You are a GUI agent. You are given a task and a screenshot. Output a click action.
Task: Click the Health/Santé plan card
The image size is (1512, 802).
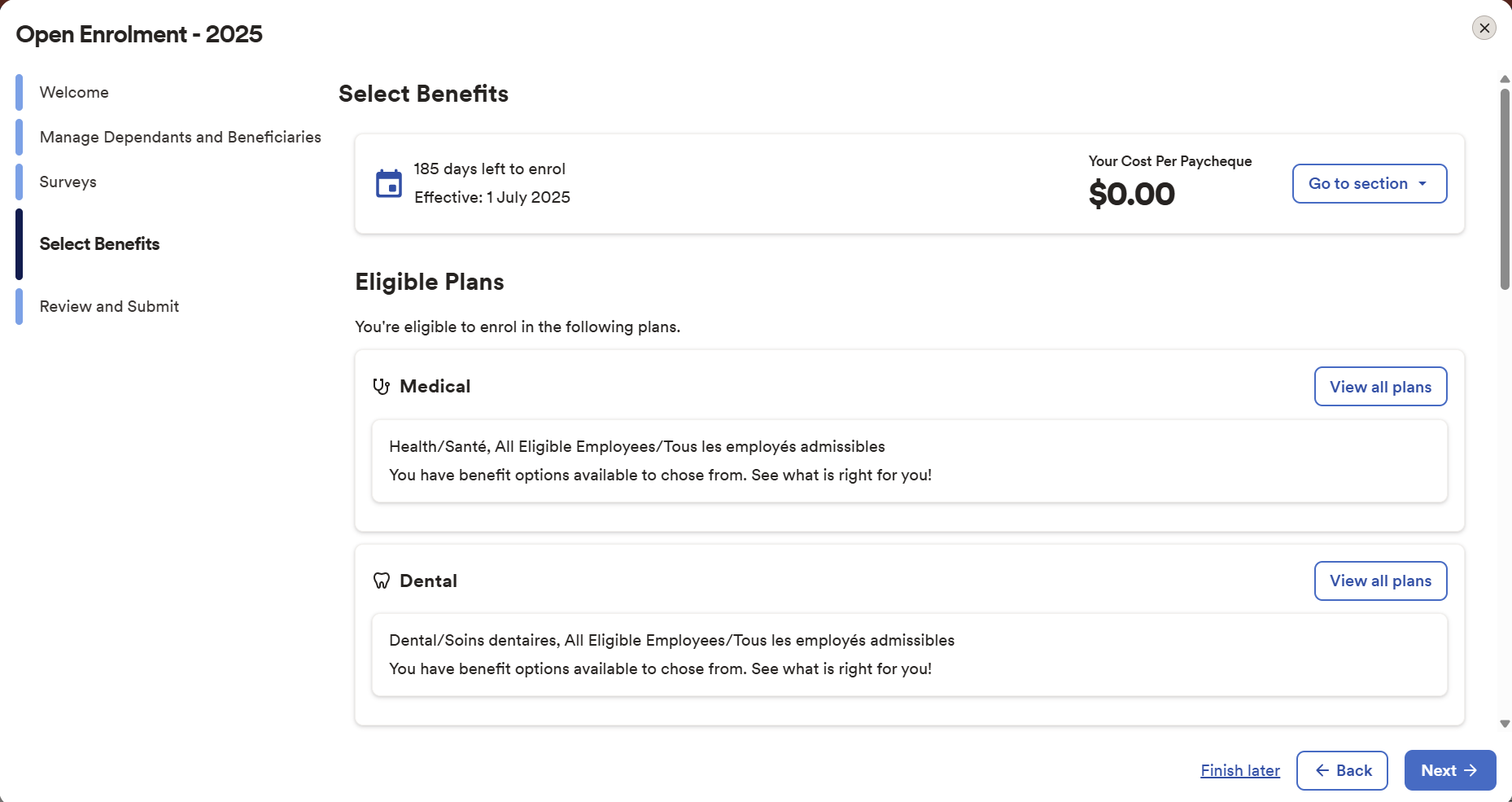[x=909, y=461]
